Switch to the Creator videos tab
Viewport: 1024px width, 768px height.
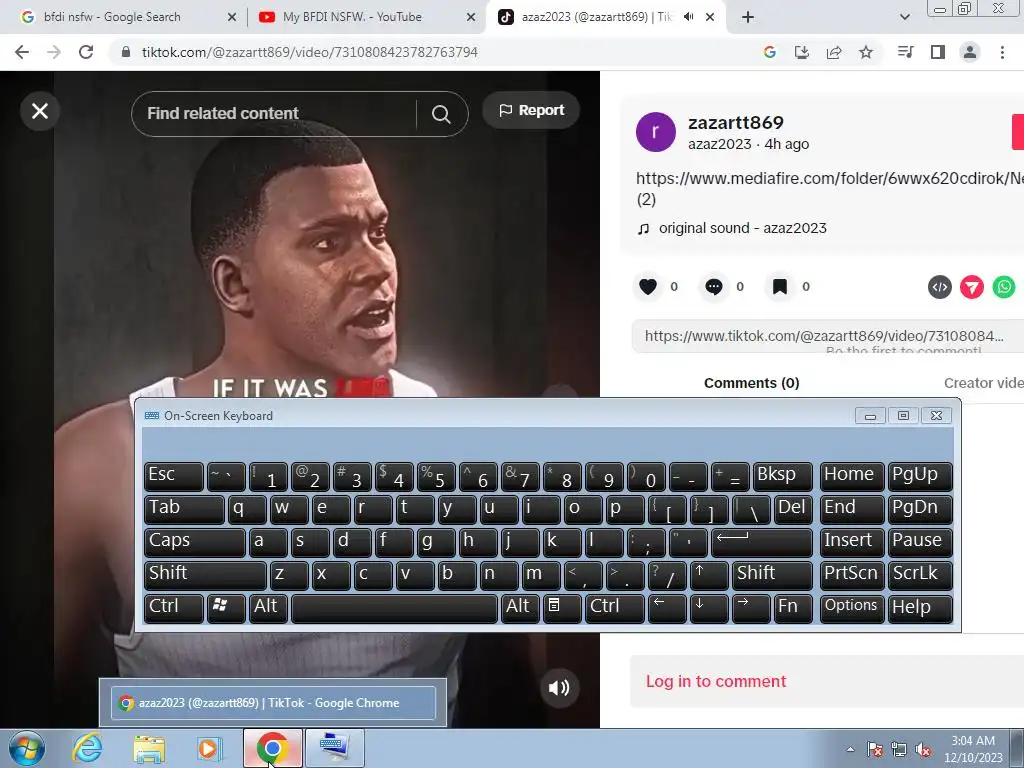pyautogui.click(x=984, y=383)
